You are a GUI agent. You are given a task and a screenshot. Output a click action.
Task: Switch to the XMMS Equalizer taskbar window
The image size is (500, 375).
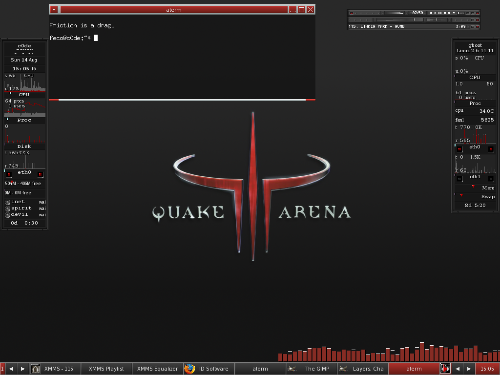click(157, 369)
